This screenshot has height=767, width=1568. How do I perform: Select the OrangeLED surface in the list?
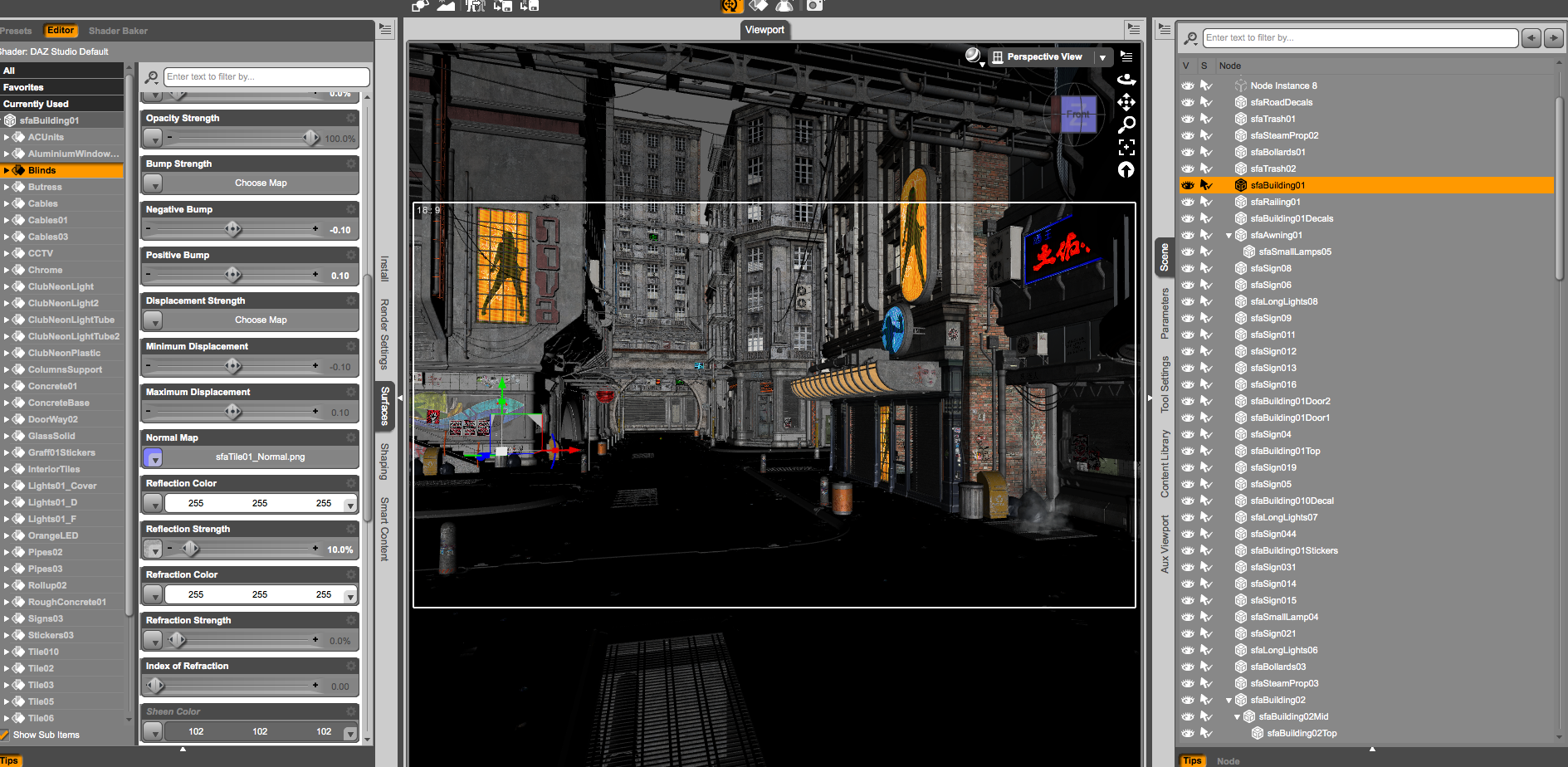tap(53, 535)
